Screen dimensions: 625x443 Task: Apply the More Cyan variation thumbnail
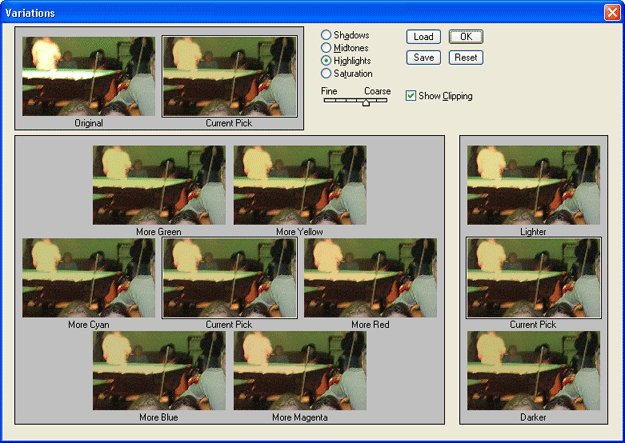[88, 278]
